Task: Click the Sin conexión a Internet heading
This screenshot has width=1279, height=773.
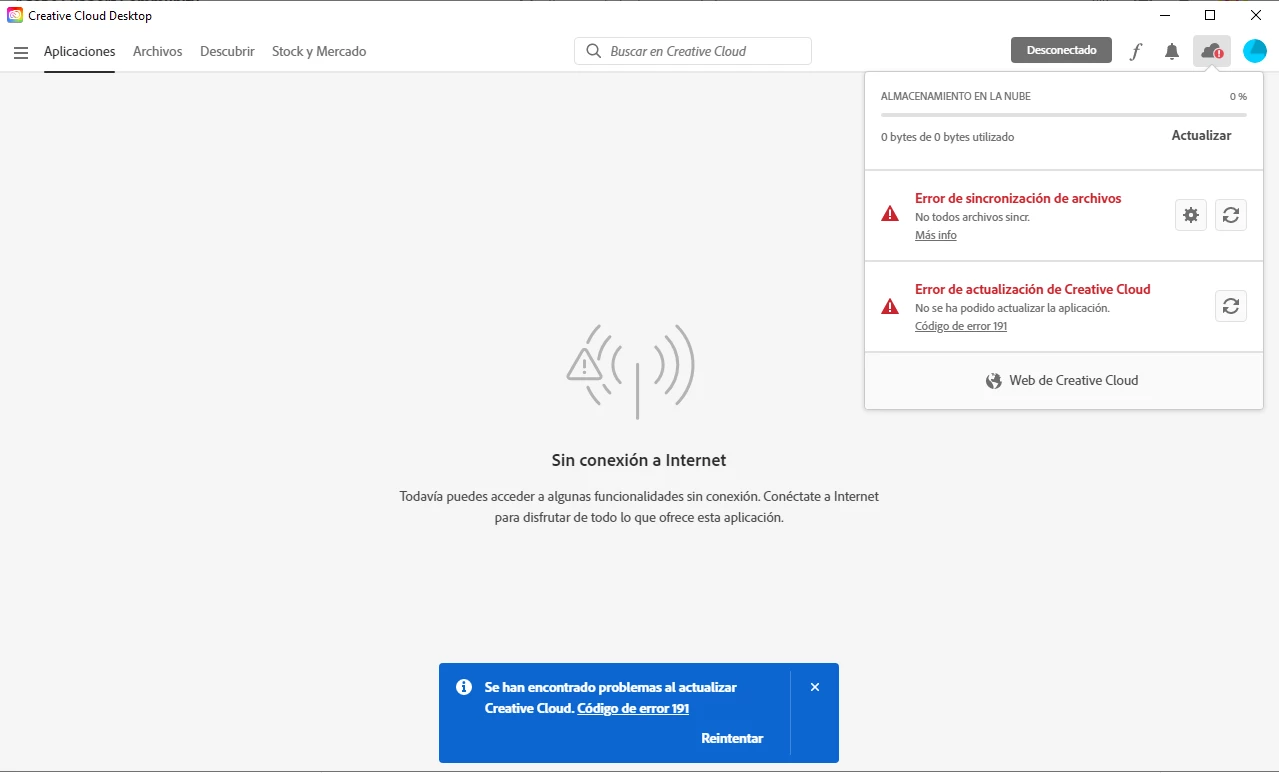Action: [639, 461]
